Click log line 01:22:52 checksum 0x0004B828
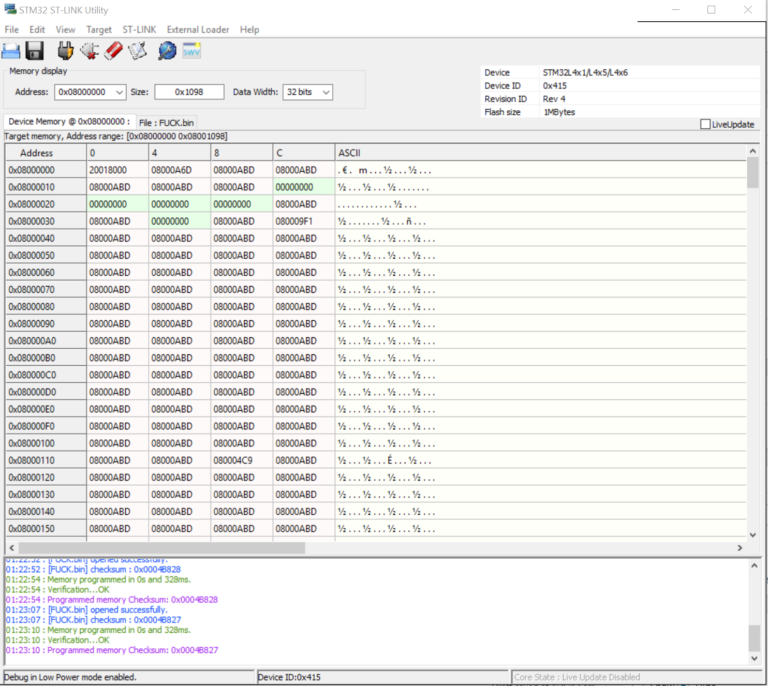Viewport: 768px width, 686px height. coord(93,569)
